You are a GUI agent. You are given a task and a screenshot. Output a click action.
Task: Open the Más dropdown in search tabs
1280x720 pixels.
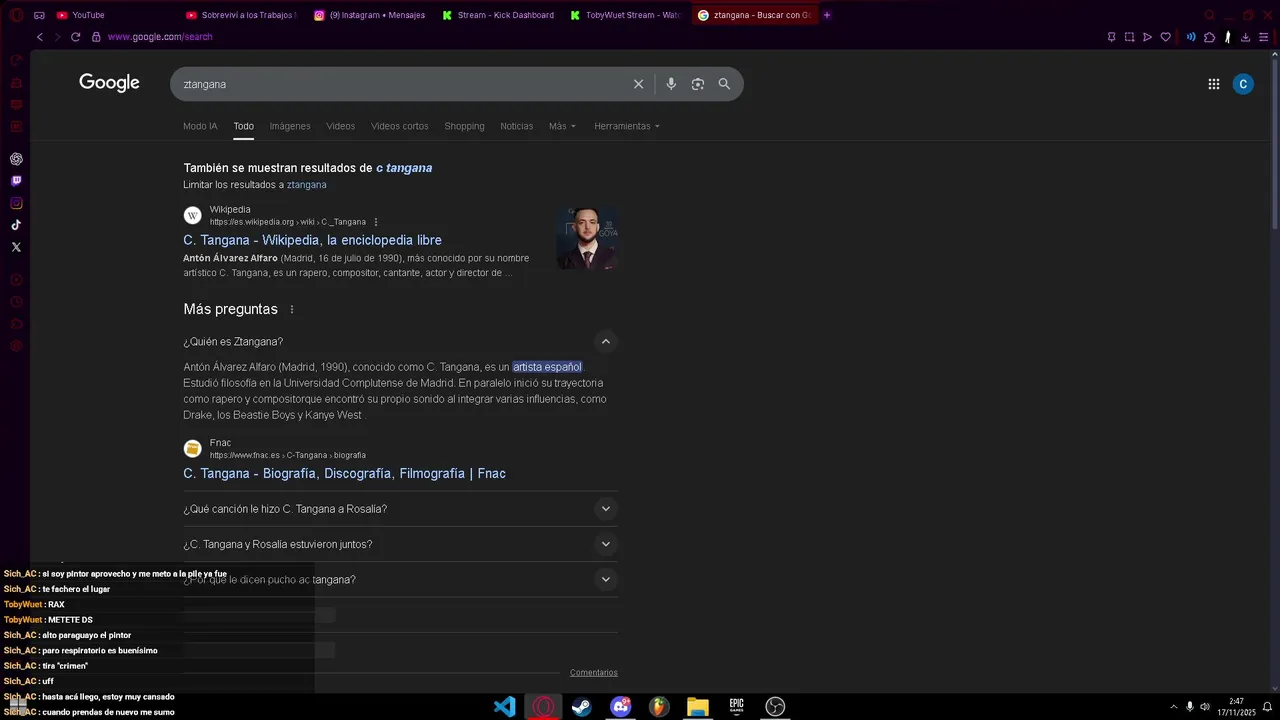click(562, 126)
